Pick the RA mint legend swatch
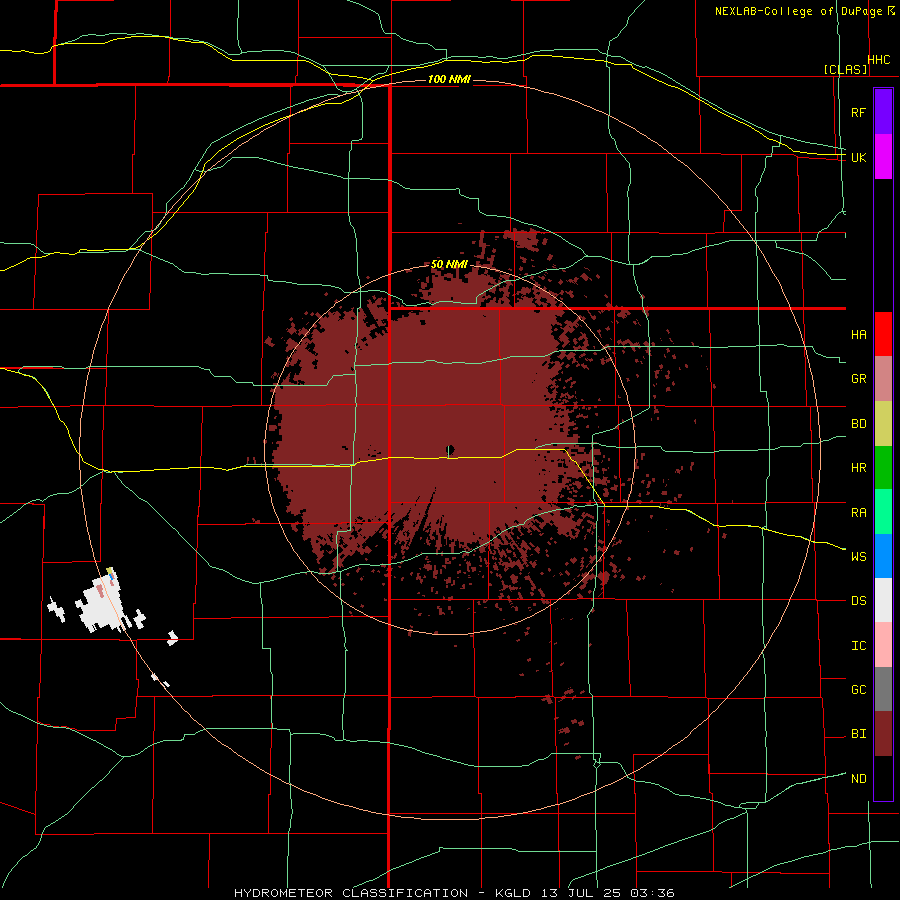The width and height of the screenshot is (900, 900). pos(883,511)
